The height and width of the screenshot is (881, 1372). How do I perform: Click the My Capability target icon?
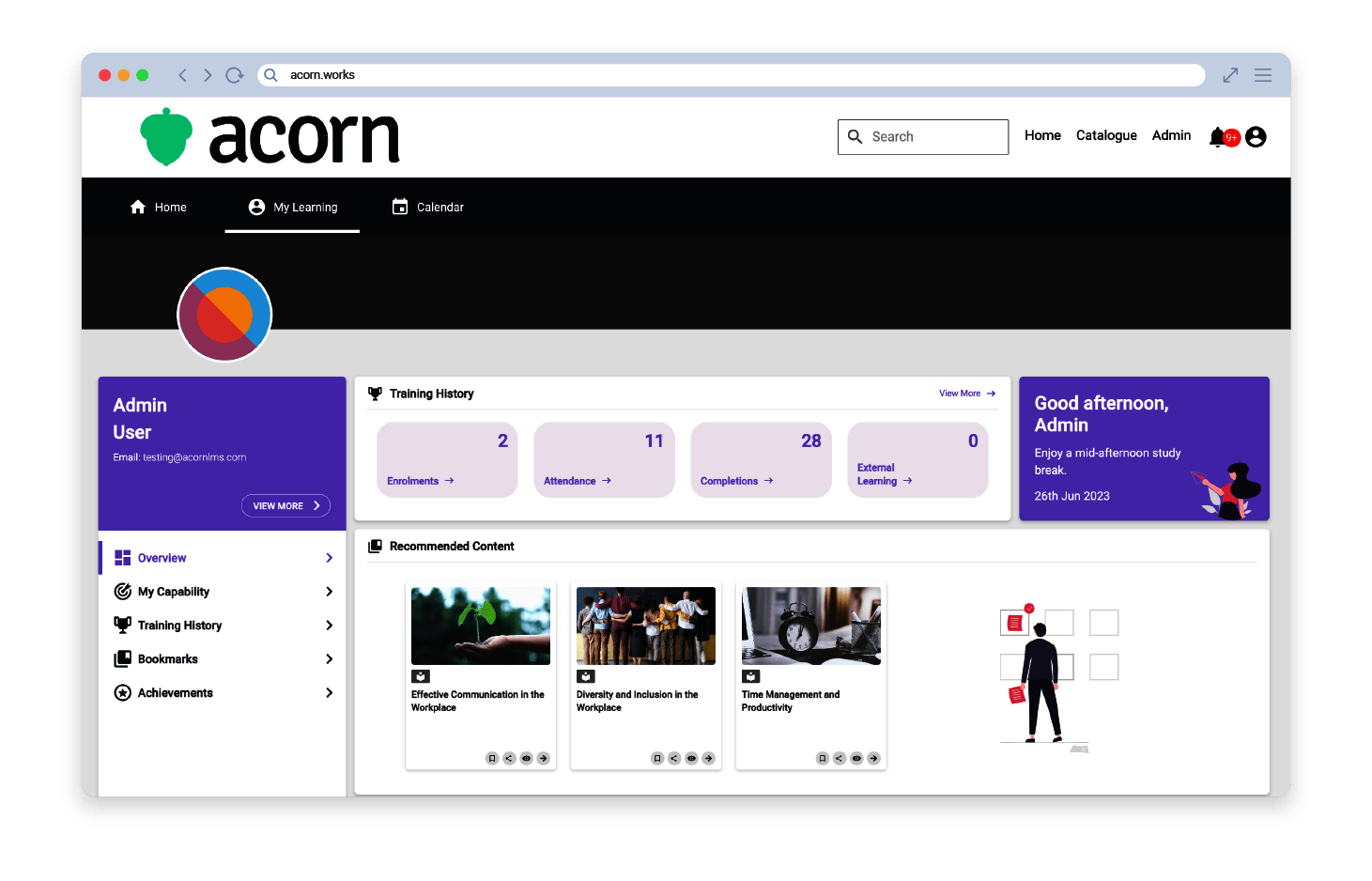pyautogui.click(x=122, y=591)
